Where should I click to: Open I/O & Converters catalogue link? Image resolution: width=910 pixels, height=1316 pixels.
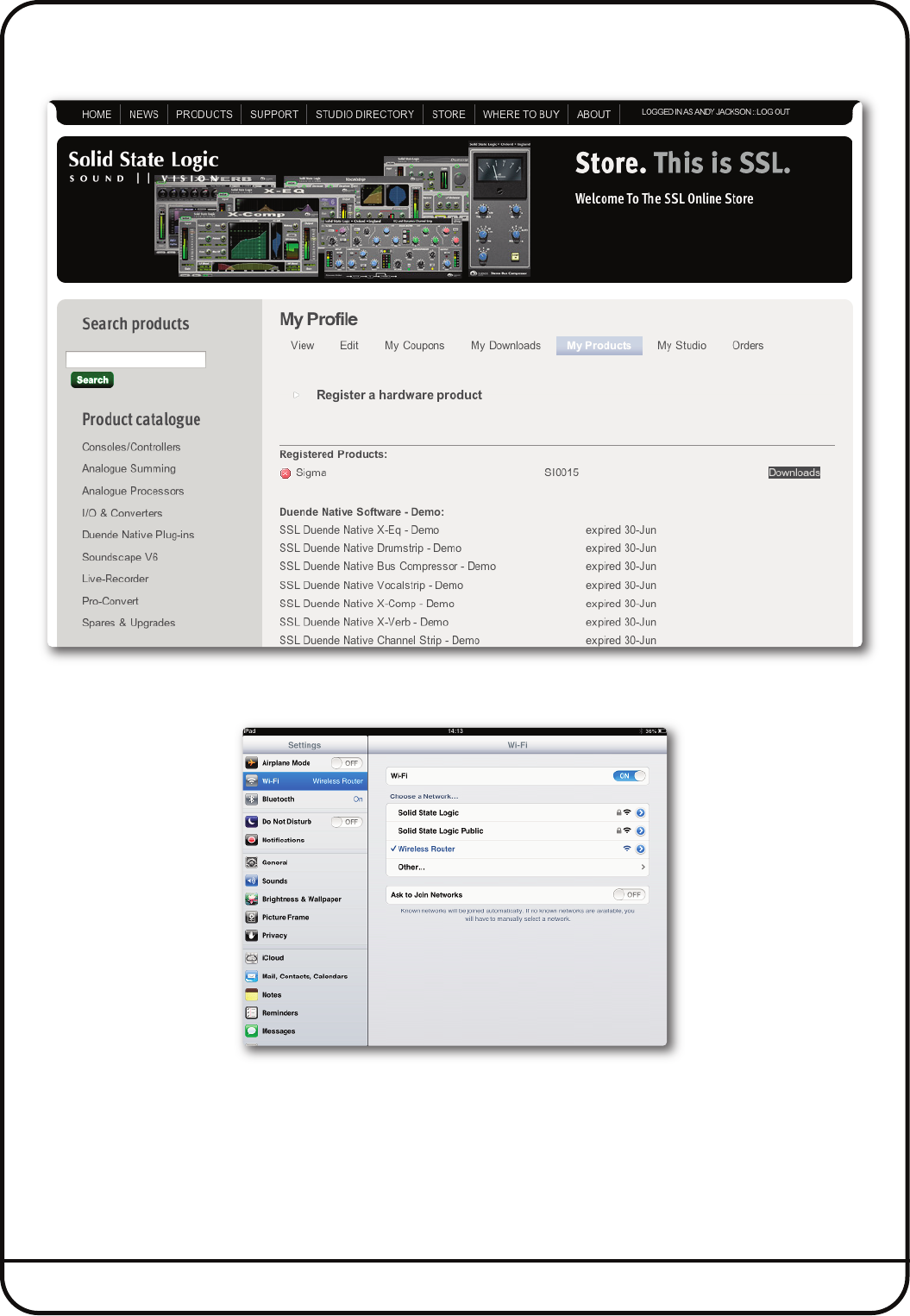pyautogui.click(x=122, y=513)
